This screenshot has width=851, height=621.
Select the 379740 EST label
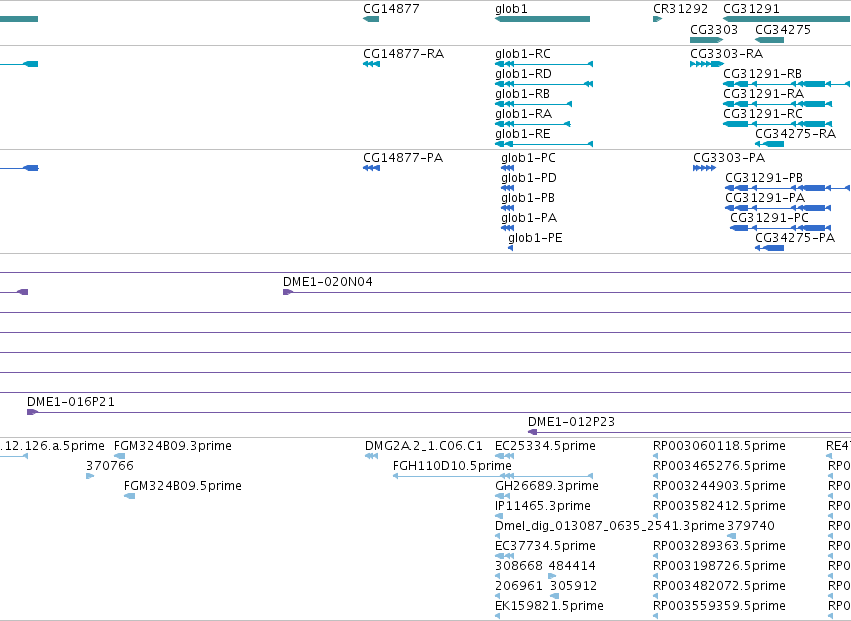tap(751, 526)
